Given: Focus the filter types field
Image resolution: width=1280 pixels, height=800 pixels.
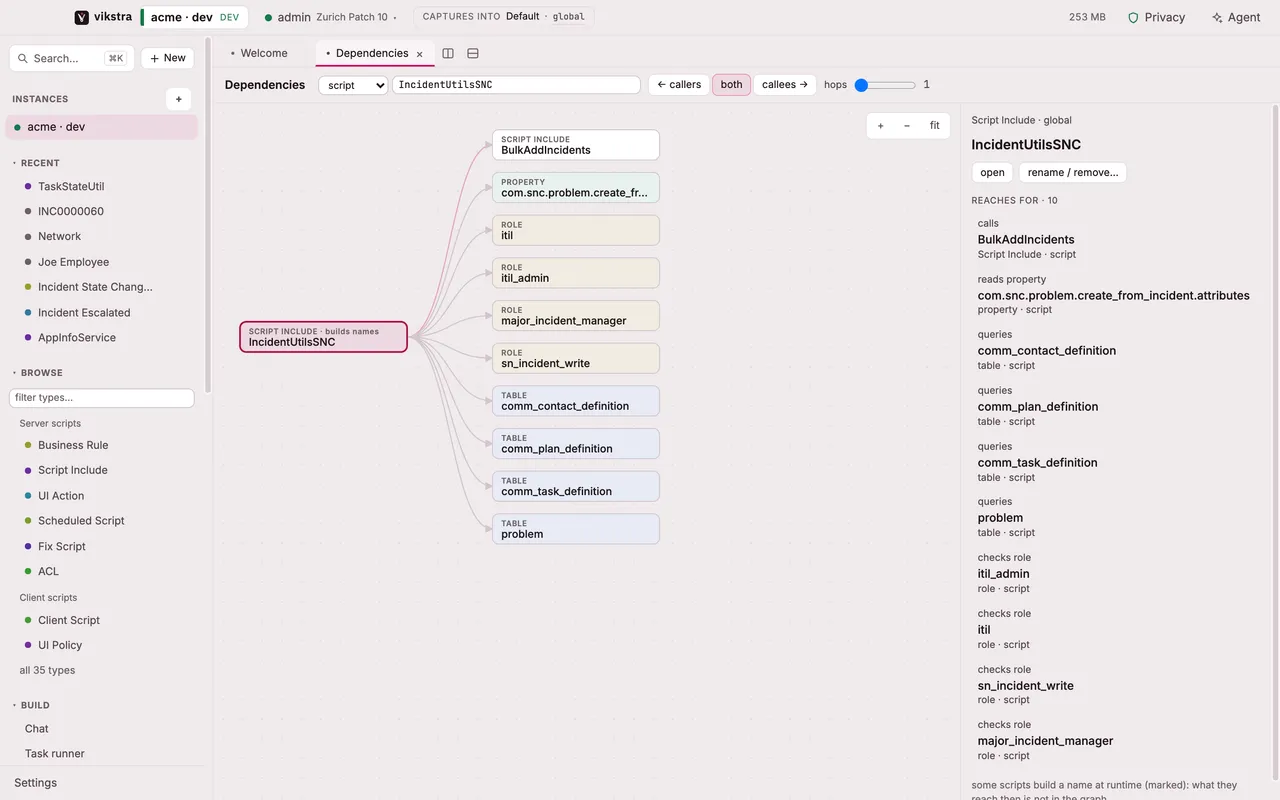Looking at the screenshot, I should 101,398.
